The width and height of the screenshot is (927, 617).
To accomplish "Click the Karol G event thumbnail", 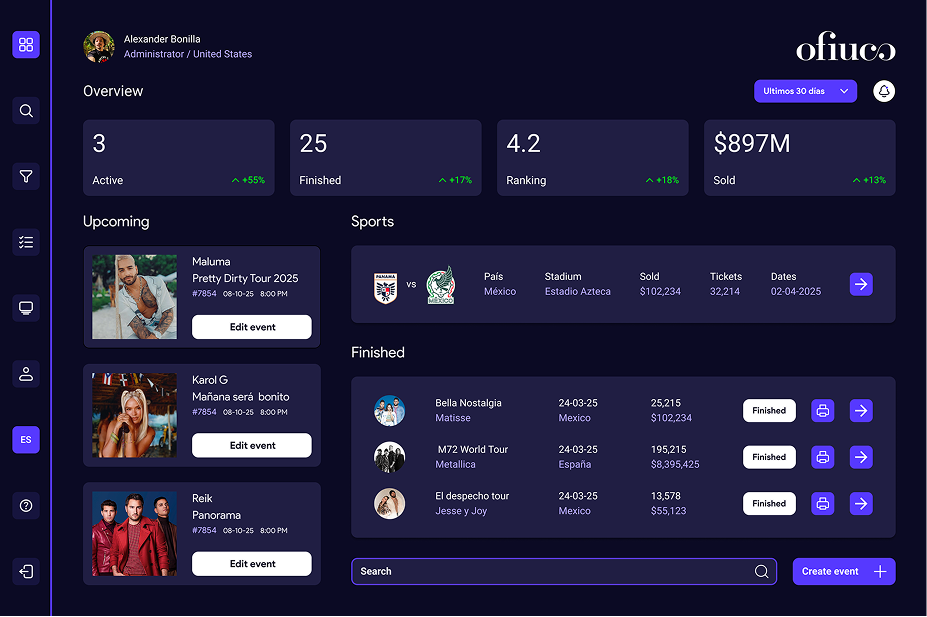I will coord(134,416).
